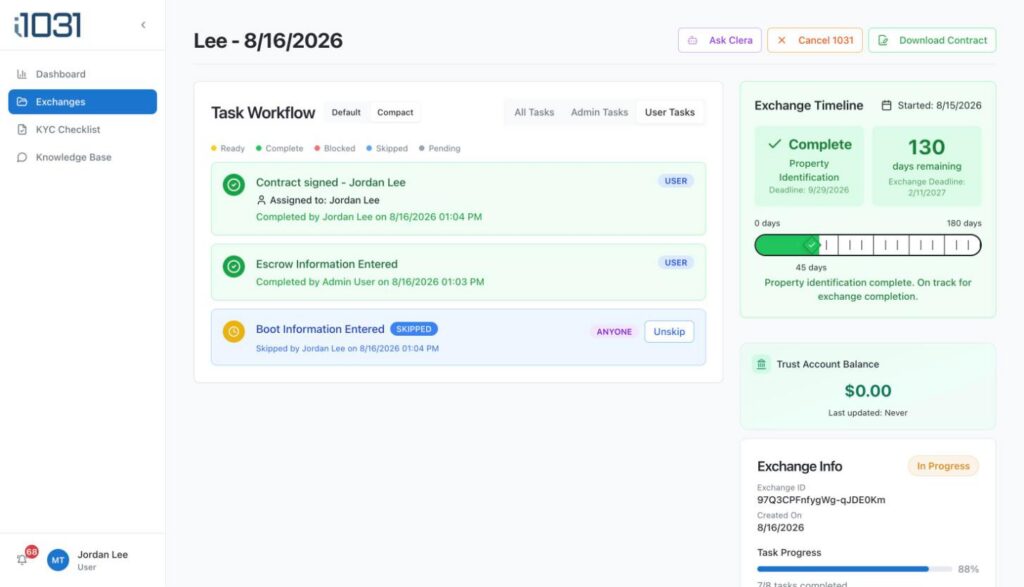Click the Trust Account bank icon
Viewport: 1024px width, 587px height.
tap(761, 364)
